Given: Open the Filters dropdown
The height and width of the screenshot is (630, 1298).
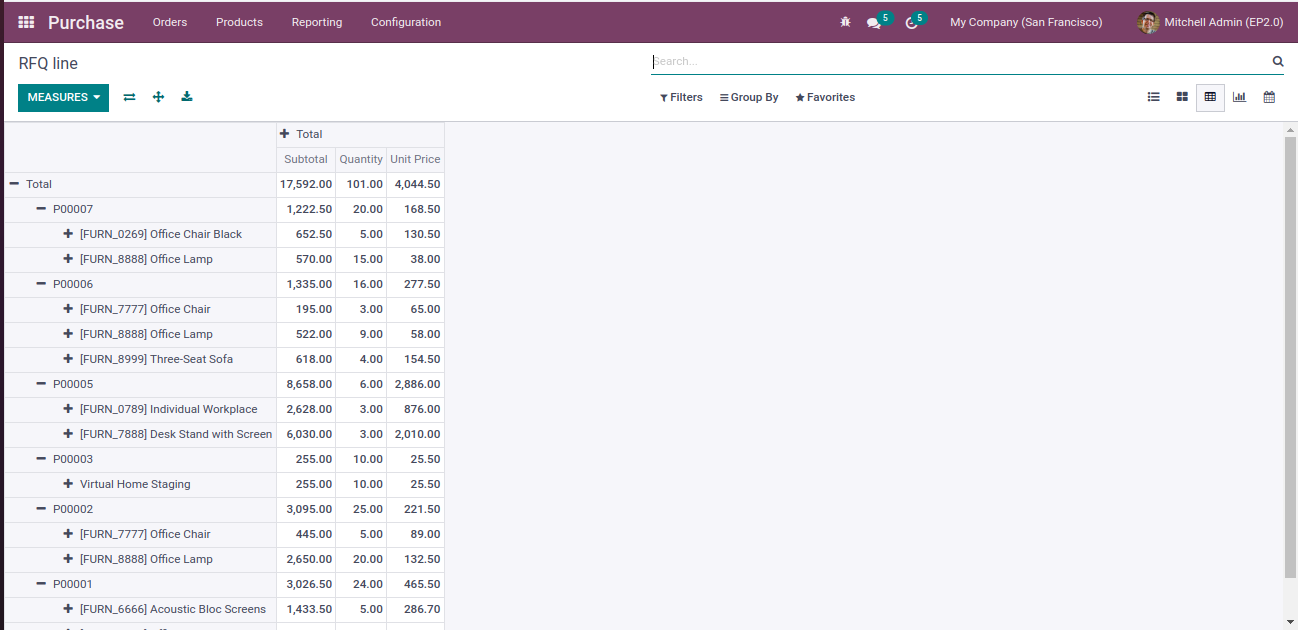Looking at the screenshot, I should 681,97.
